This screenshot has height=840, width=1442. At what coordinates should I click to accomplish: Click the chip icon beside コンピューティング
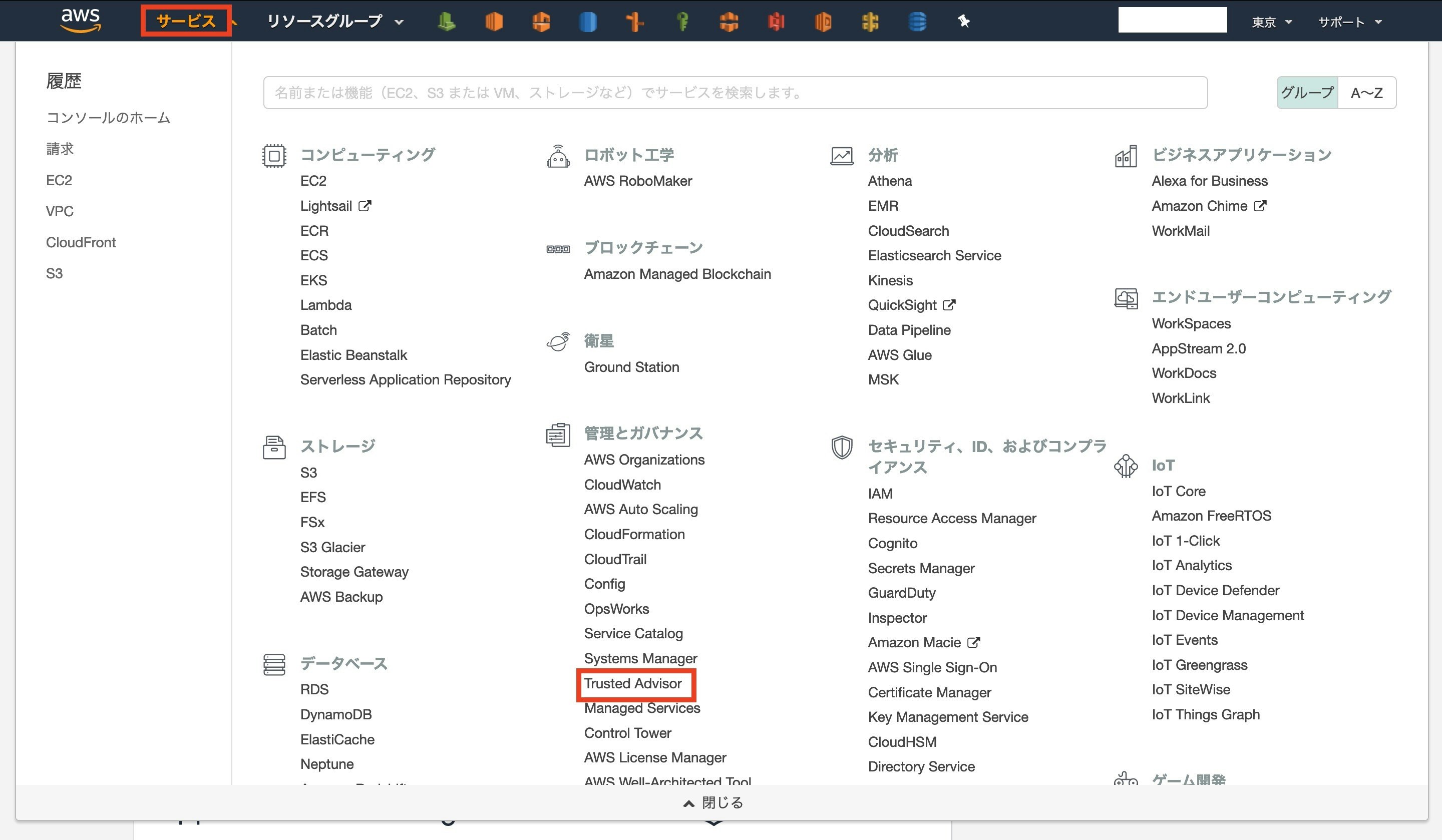tap(274, 156)
